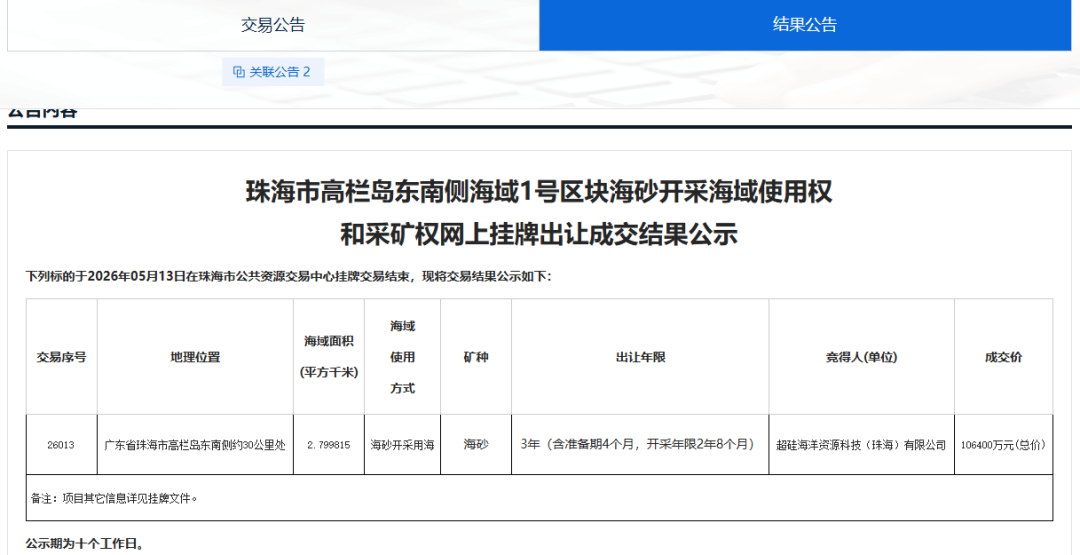Screen dimensions: 1080x555
Task: Click the 竞得人(单位) column header
Action: [862, 357]
